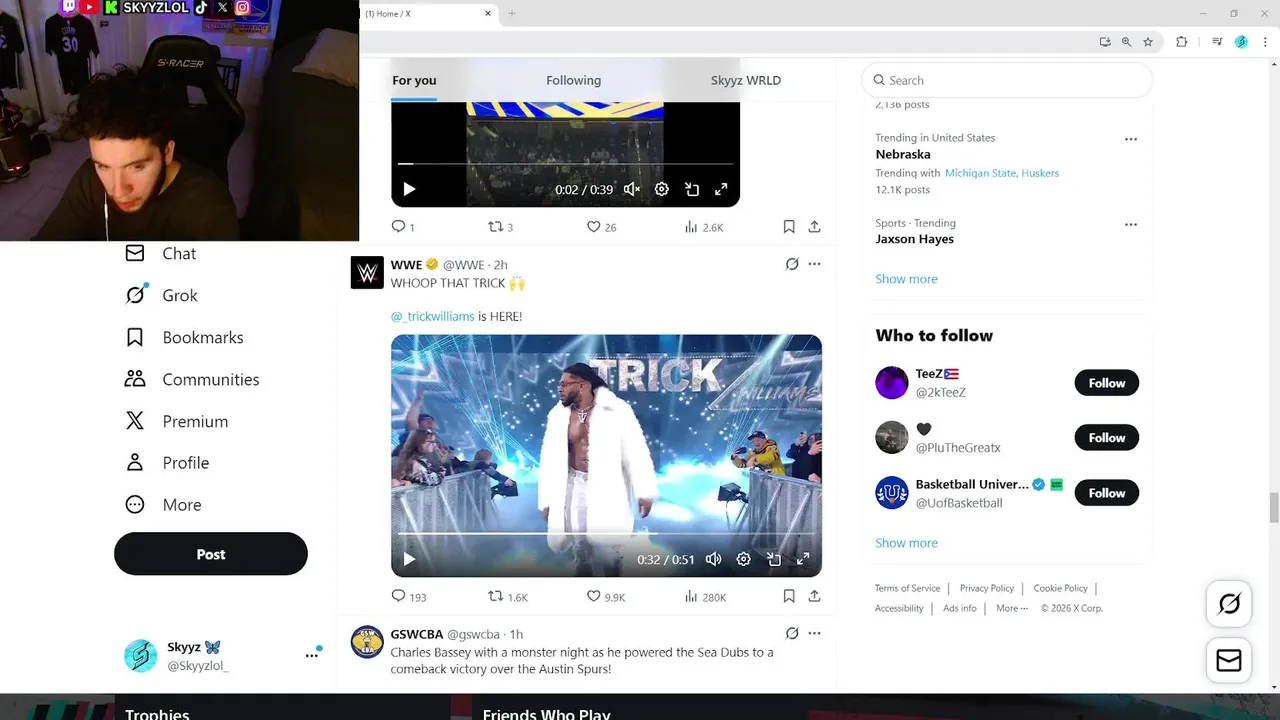Open floating Grok button

(x=1229, y=603)
